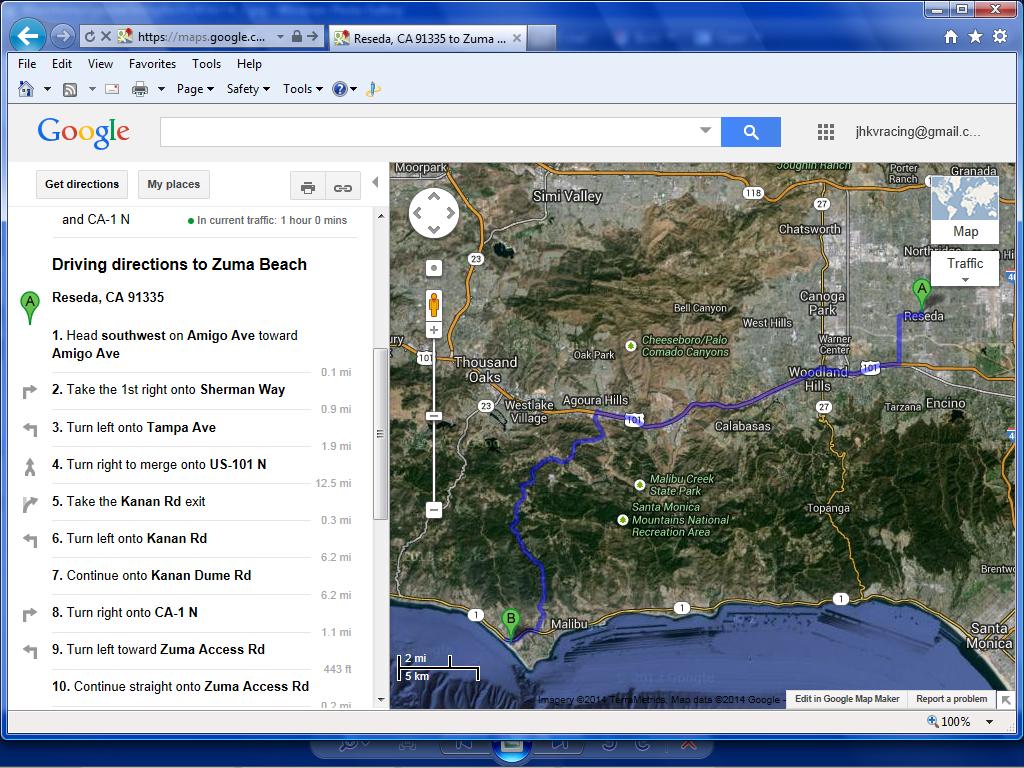Open the Help icon dropdown arrow
The width and height of the screenshot is (1024, 768).
pyautogui.click(x=353, y=89)
